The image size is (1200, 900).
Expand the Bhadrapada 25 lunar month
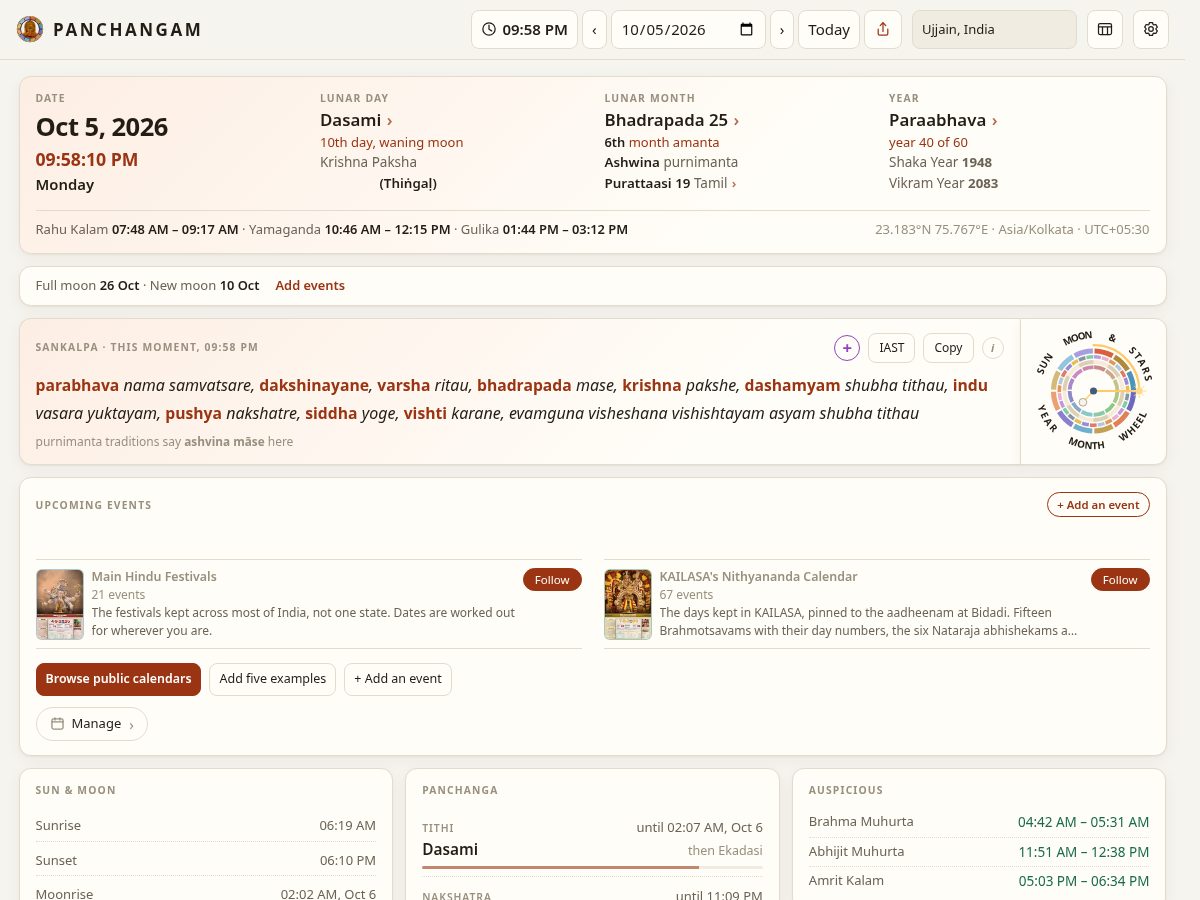click(x=672, y=120)
